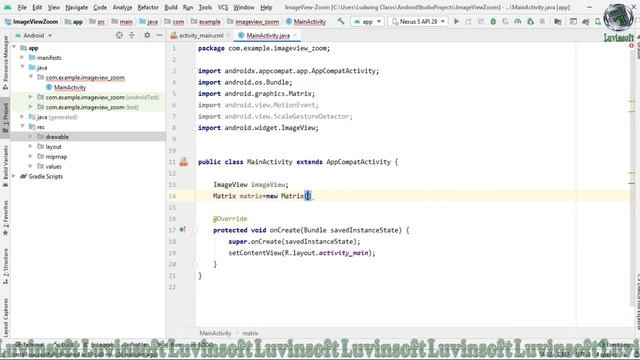Image resolution: width=640 pixels, height=360 pixels.
Task: Select the values folder in tree
Action: 53,166
